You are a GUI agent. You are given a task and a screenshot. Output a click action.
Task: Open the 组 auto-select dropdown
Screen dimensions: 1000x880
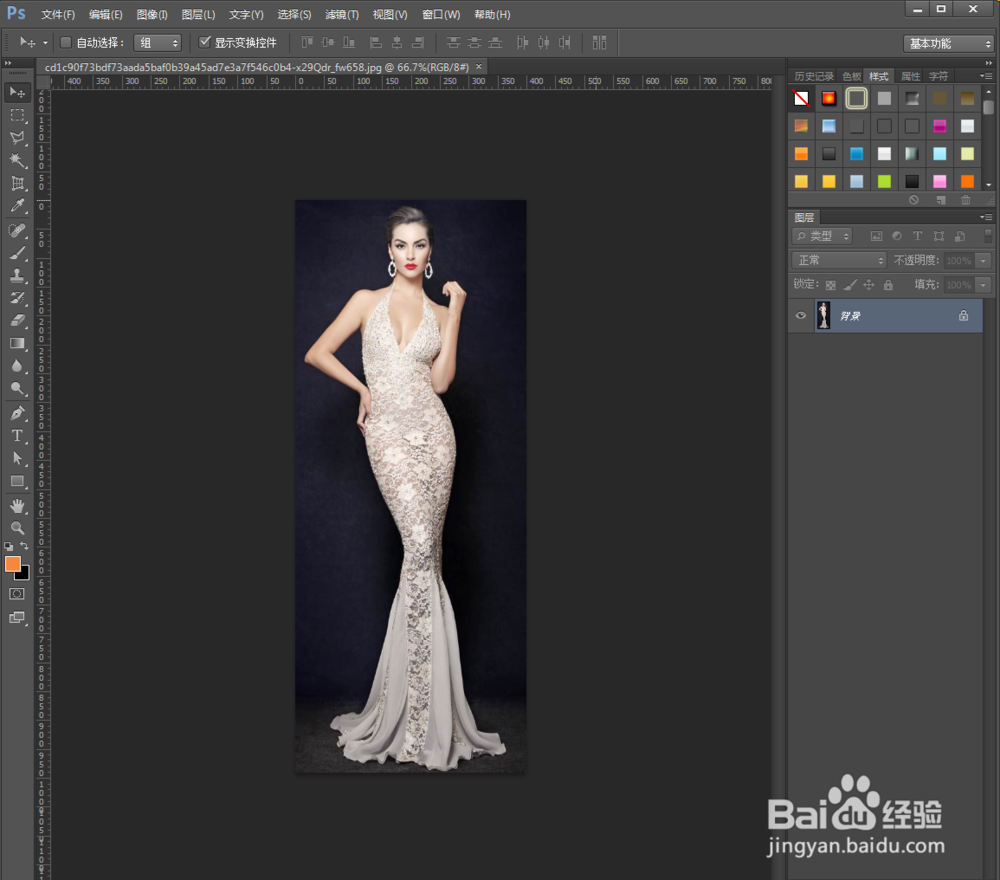pyautogui.click(x=158, y=43)
